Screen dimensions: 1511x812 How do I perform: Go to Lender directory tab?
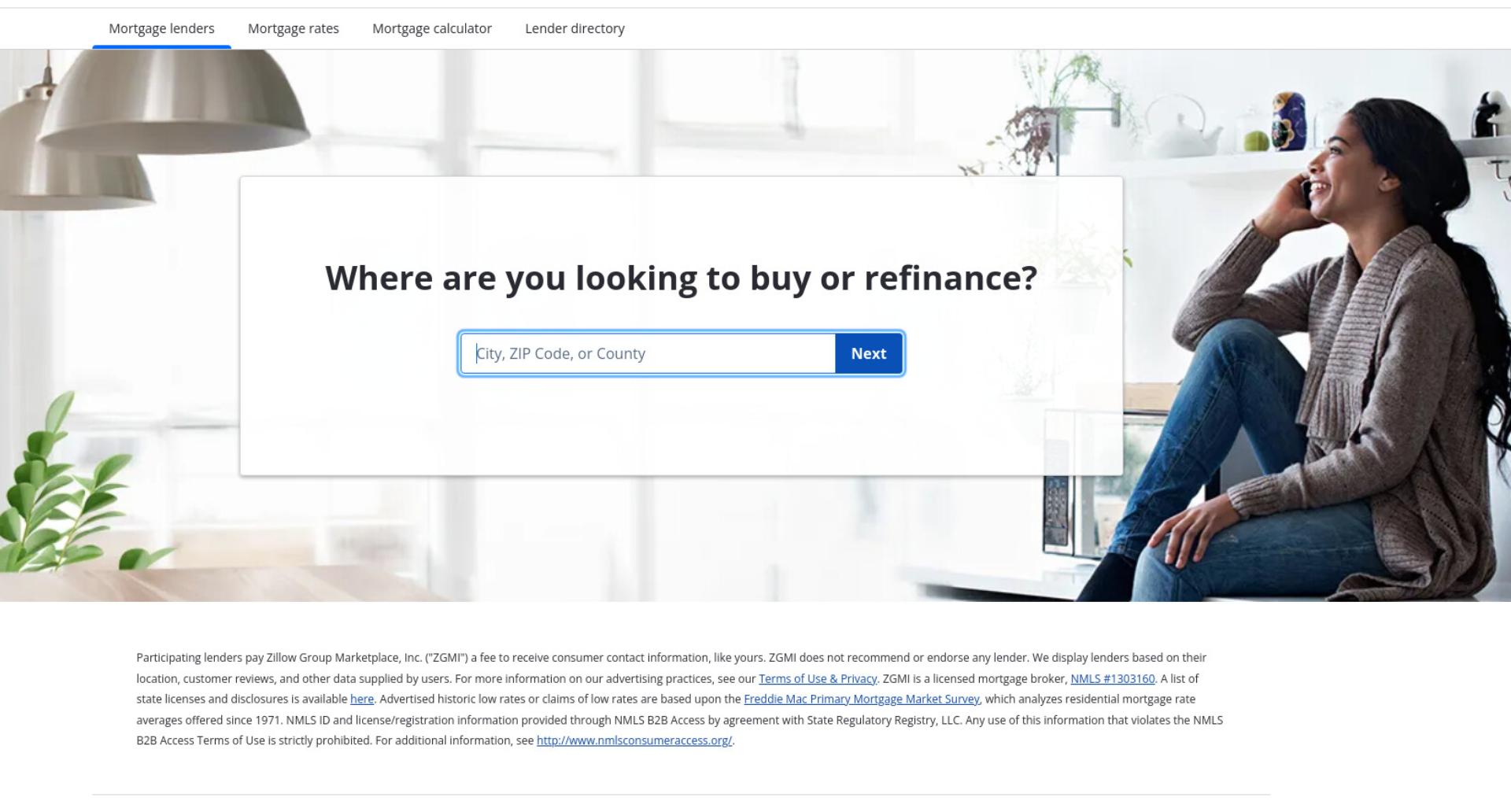point(574,29)
